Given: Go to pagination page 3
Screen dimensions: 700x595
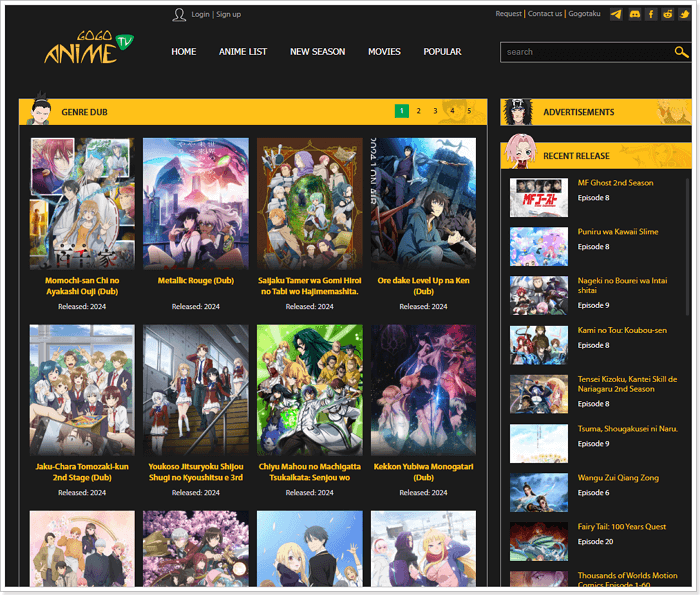Looking at the screenshot, I should tap(435, 111).
